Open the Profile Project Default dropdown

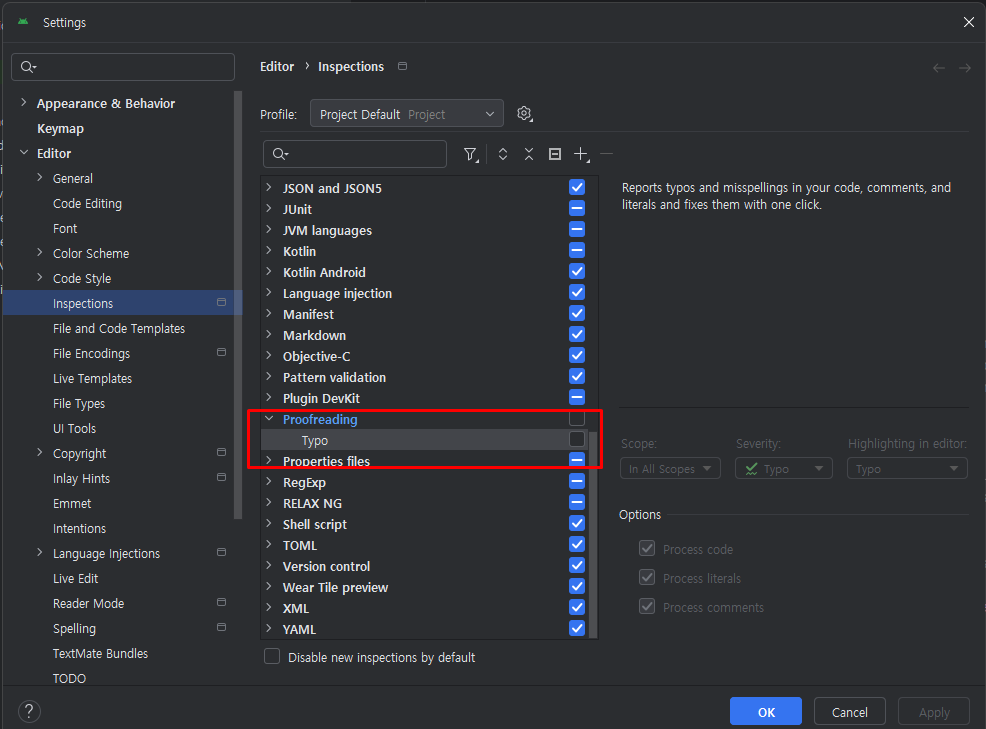tap(407, 114)
